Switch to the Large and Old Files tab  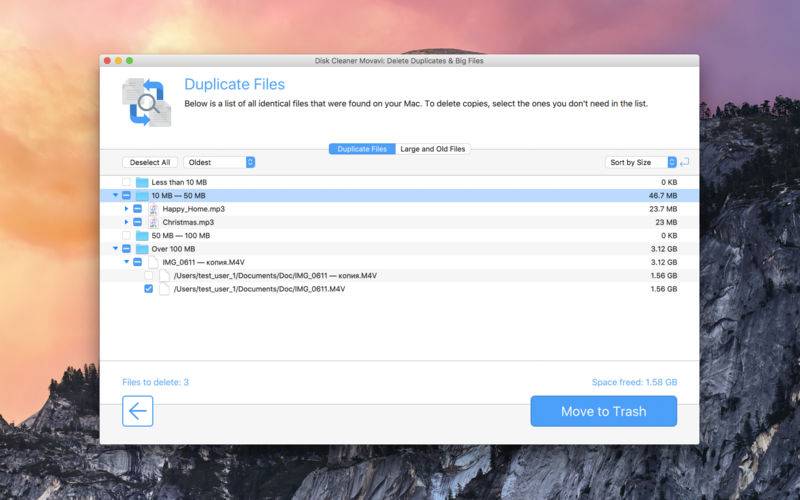click(x=433, y=149)
